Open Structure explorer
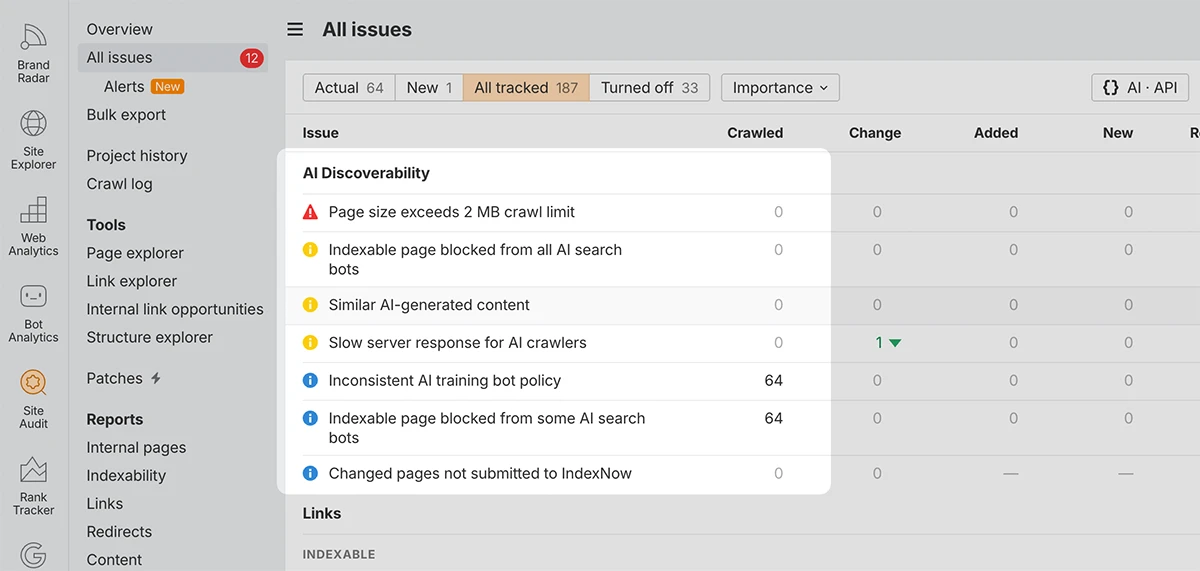 (x=149, y=338)
